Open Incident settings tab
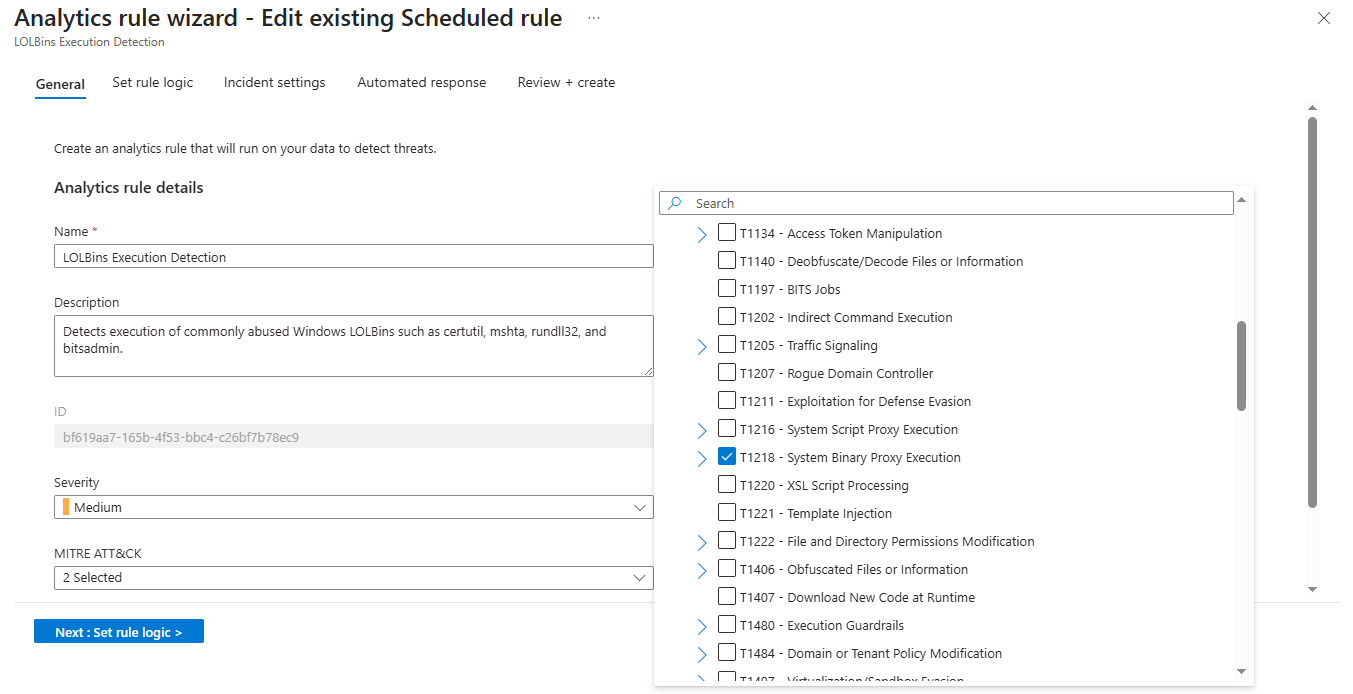 [x=274, y=82]
